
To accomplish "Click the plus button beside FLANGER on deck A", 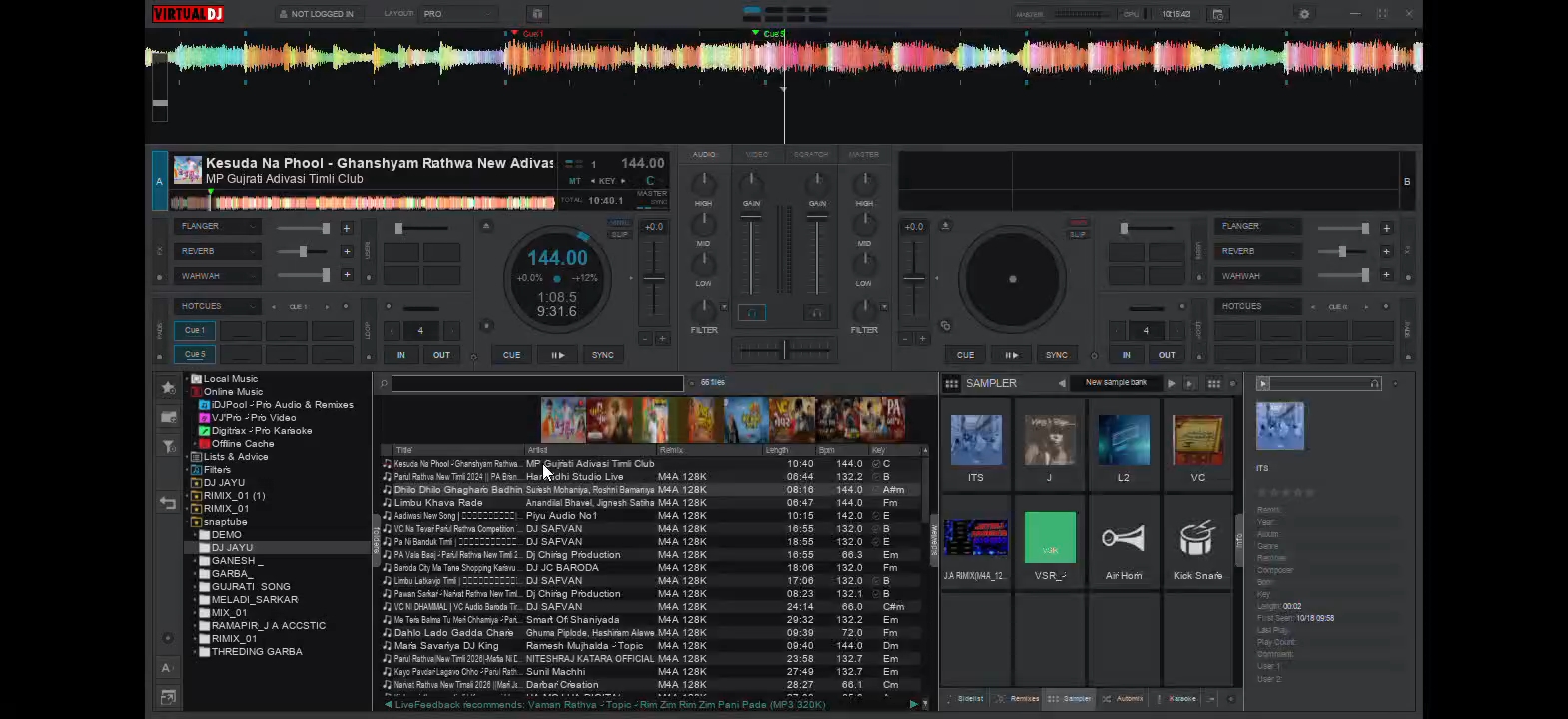I will point(347,228).
